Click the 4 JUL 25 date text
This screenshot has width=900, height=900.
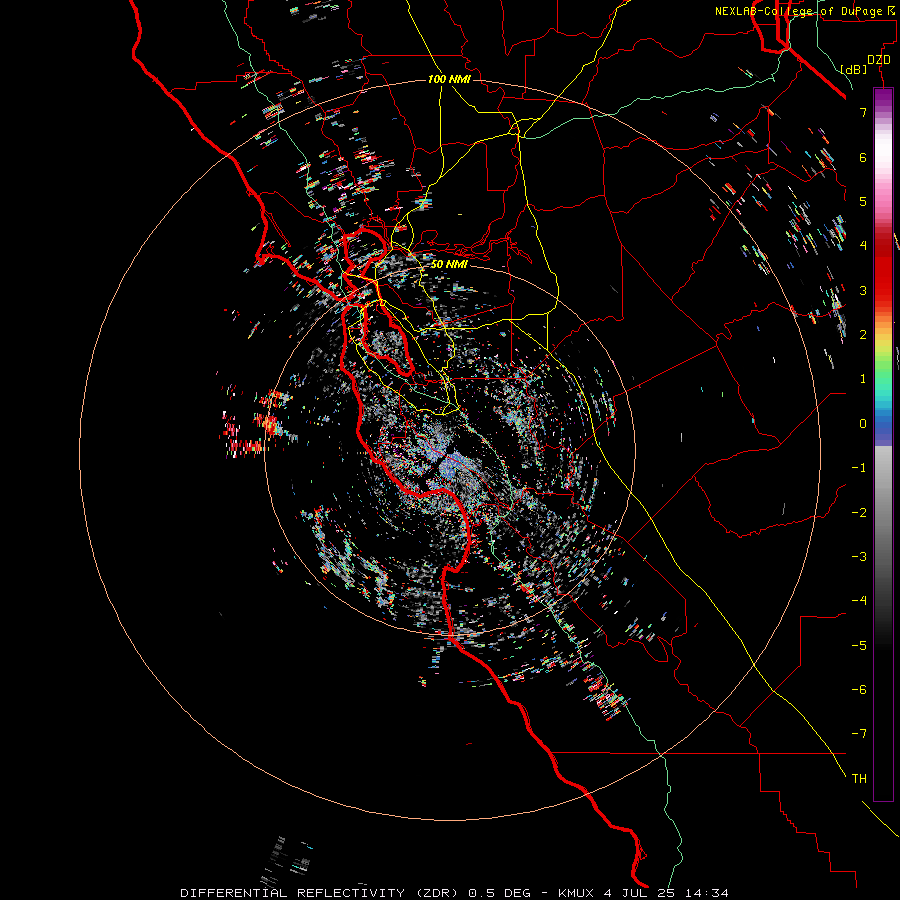tap(639, 893)
